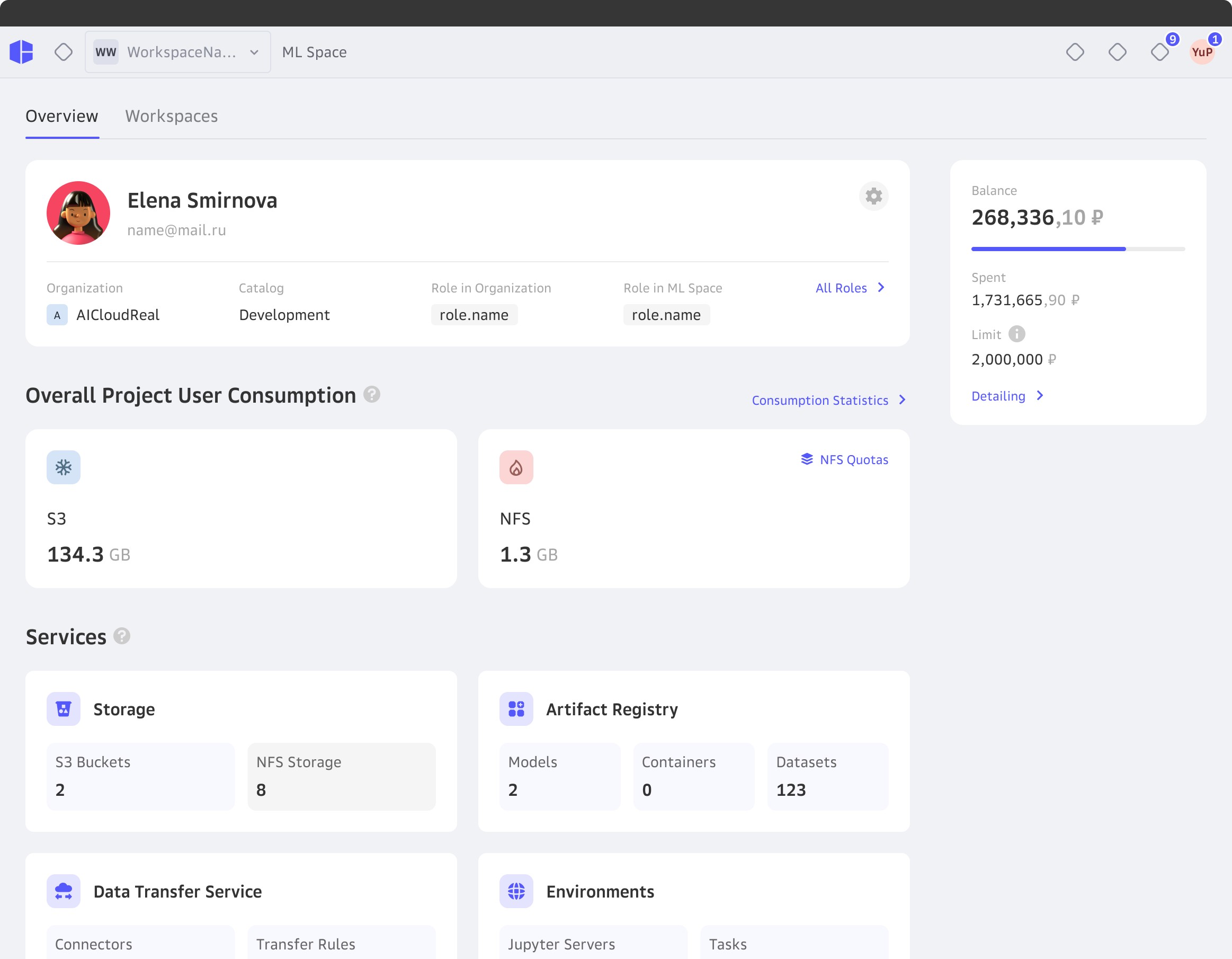Open the Jupyter Servers tile
This screenshot has height=959, width=1232.
coord(593,942)
